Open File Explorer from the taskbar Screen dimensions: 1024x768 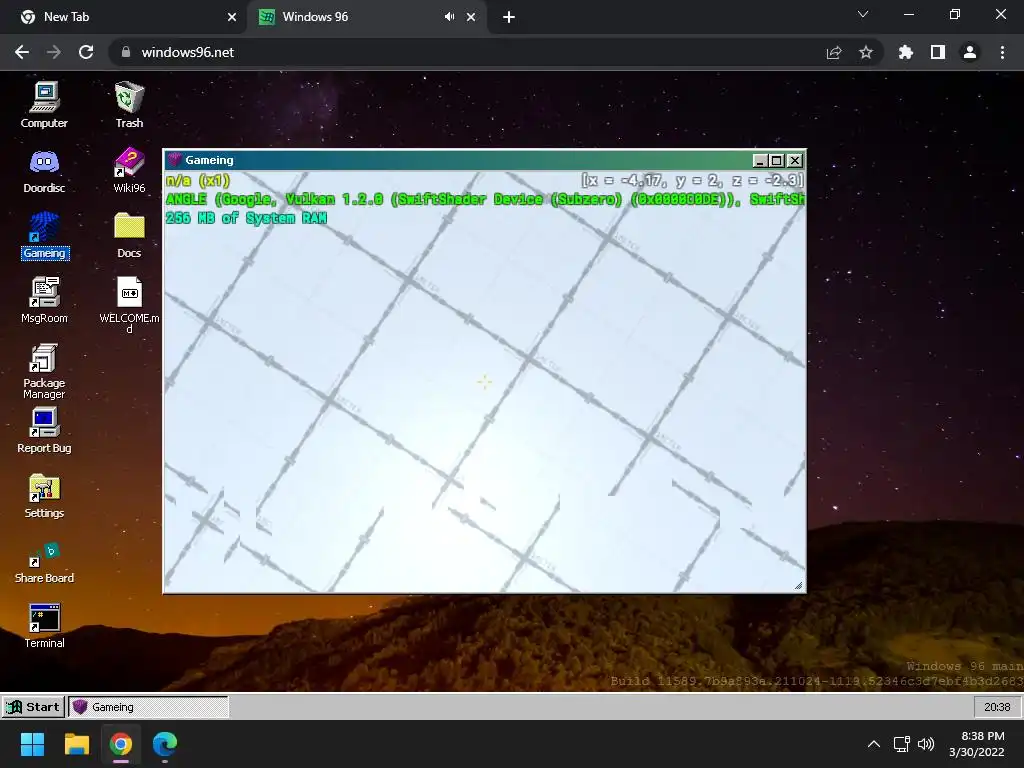point(76,744)
